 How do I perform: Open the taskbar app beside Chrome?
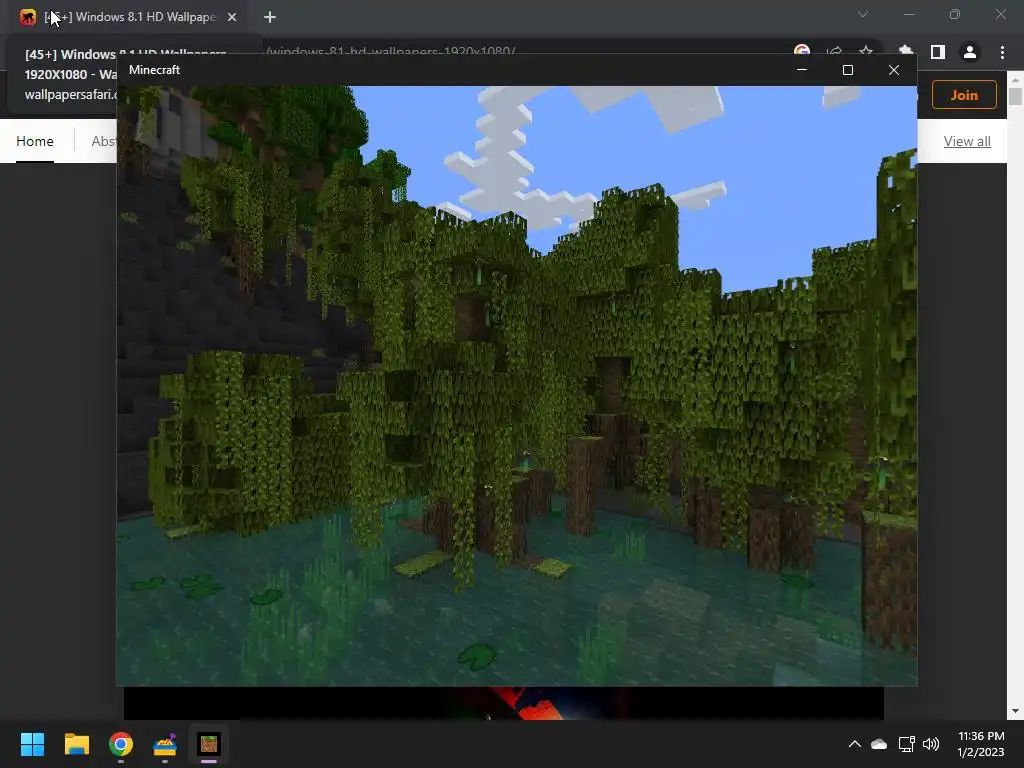[x=165, y=744]
